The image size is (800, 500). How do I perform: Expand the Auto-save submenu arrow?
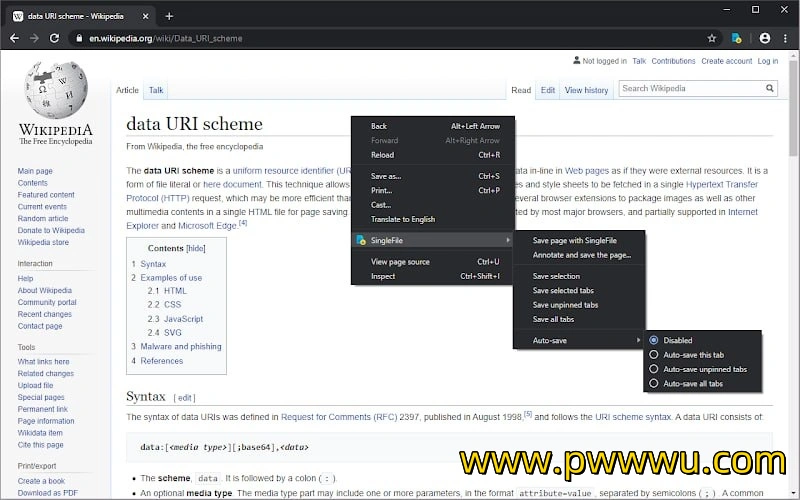pyautogui.click(x=638, y=340)
